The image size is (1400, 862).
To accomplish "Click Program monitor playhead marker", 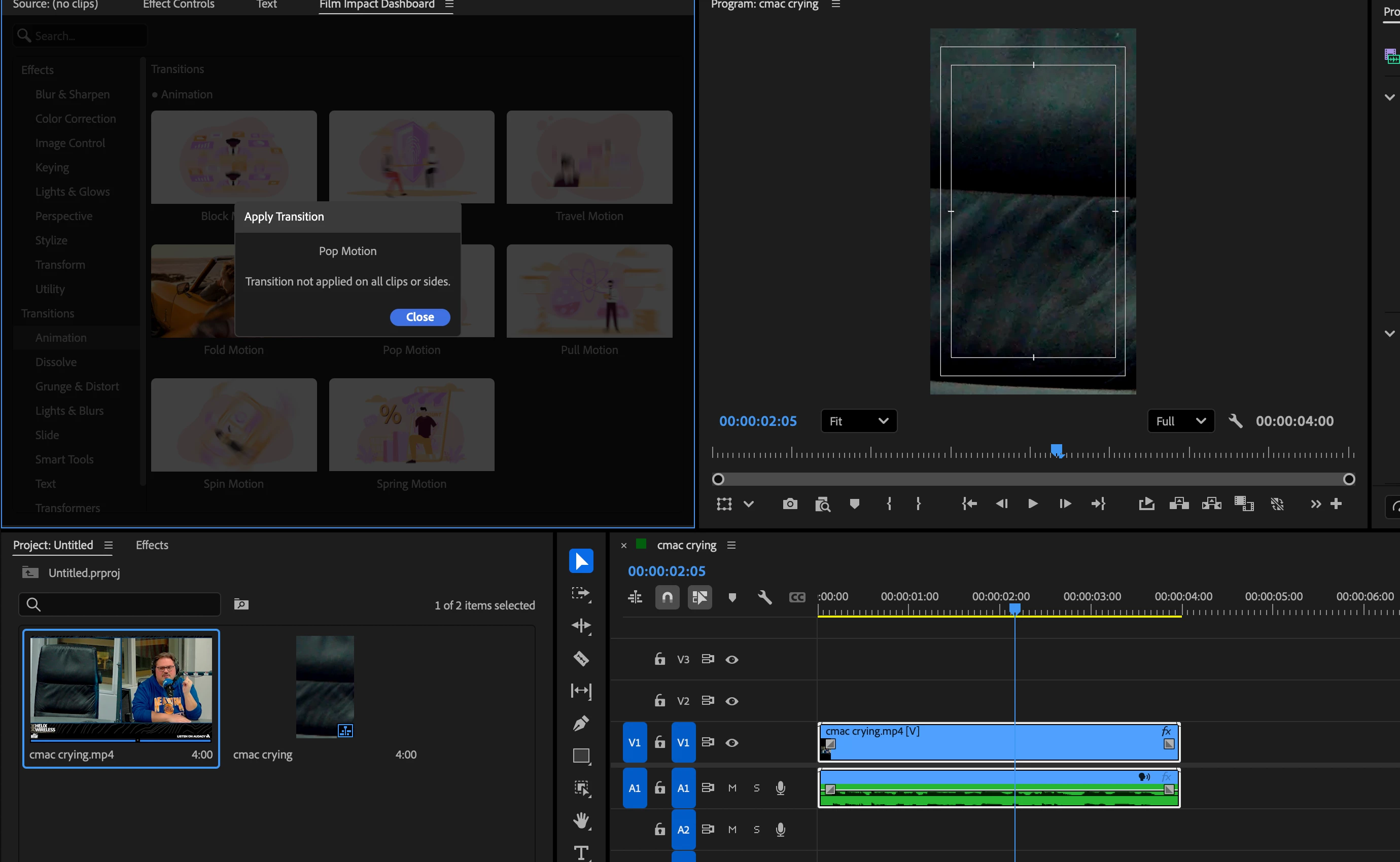I will [x=1057, y=450].
